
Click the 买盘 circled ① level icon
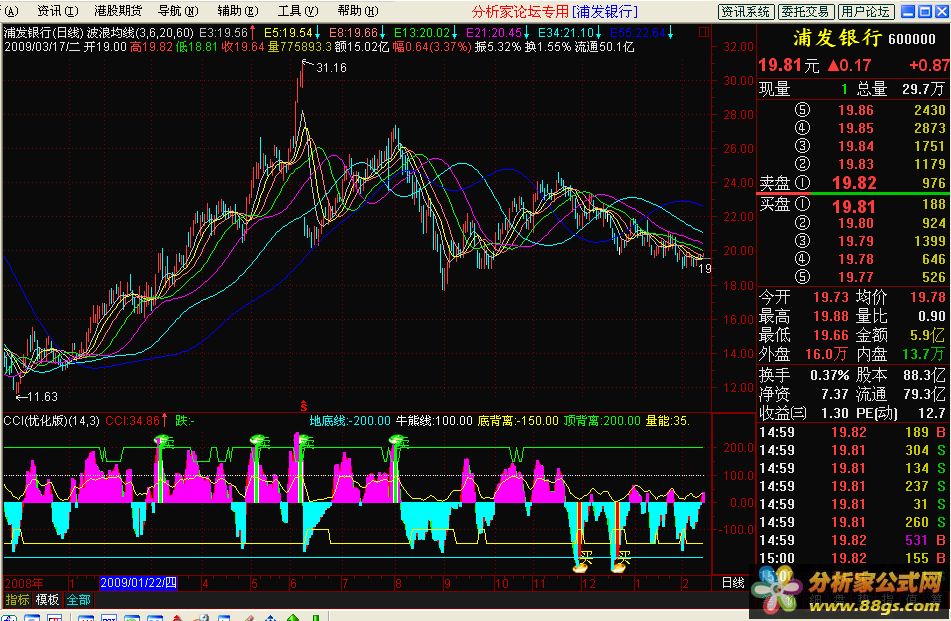(x=802, y=204)
